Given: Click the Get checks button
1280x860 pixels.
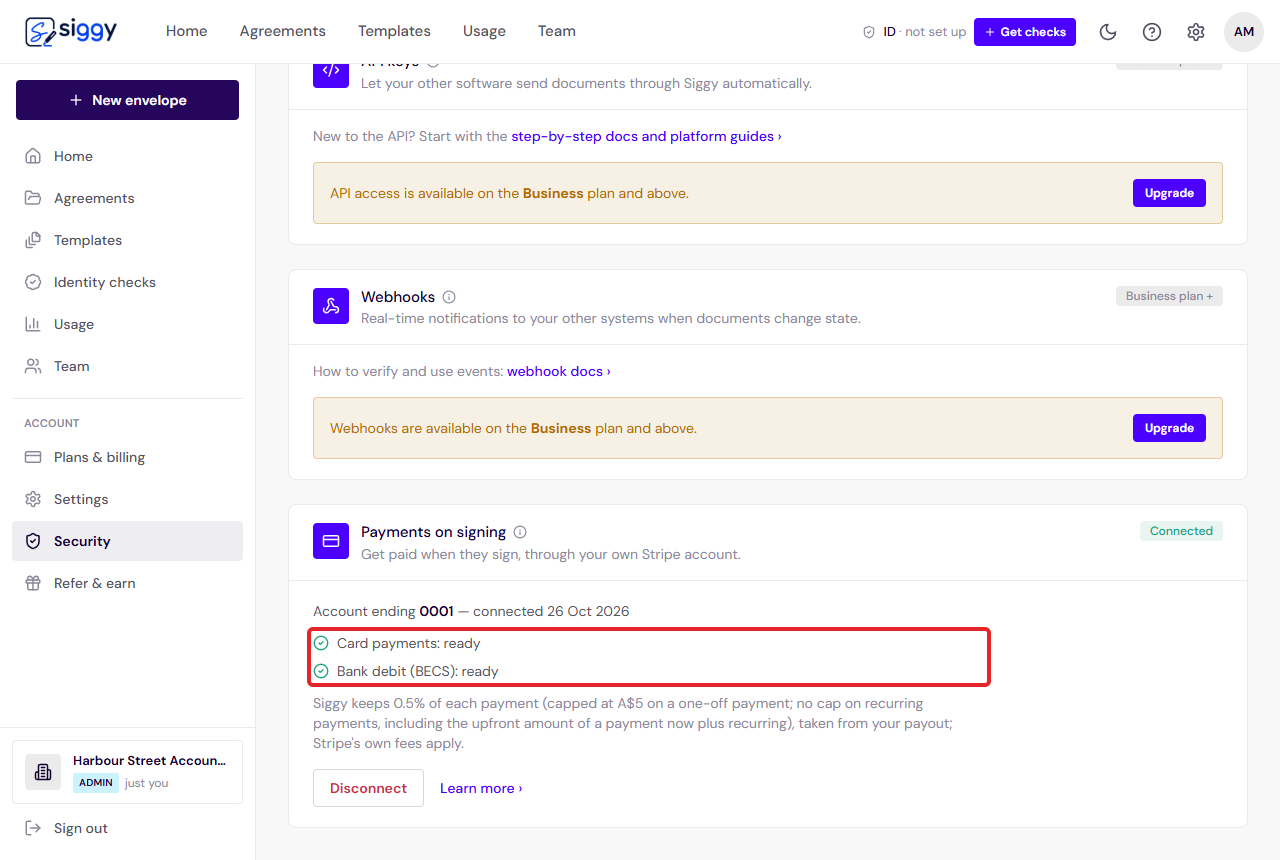Looking at the screenshot, I should (x=1025, y=32).
